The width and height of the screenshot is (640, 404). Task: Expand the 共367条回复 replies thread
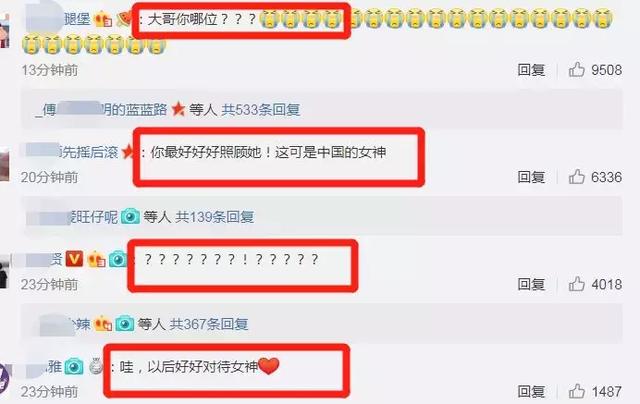coord(209,324)
